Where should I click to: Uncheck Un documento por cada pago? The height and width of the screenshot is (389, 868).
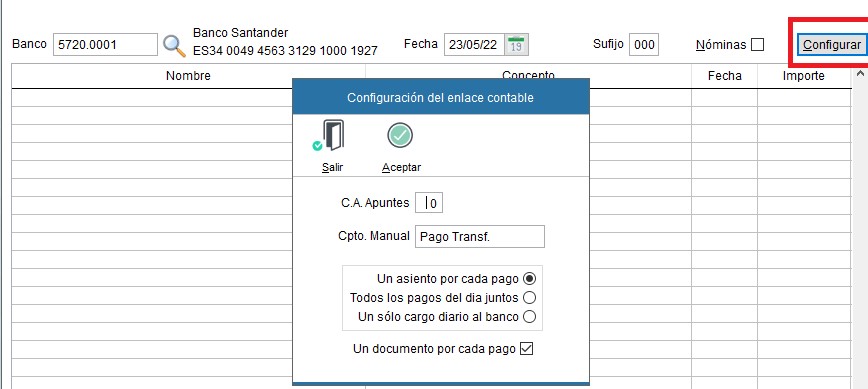pyautogui.click(x=527, y=349)
